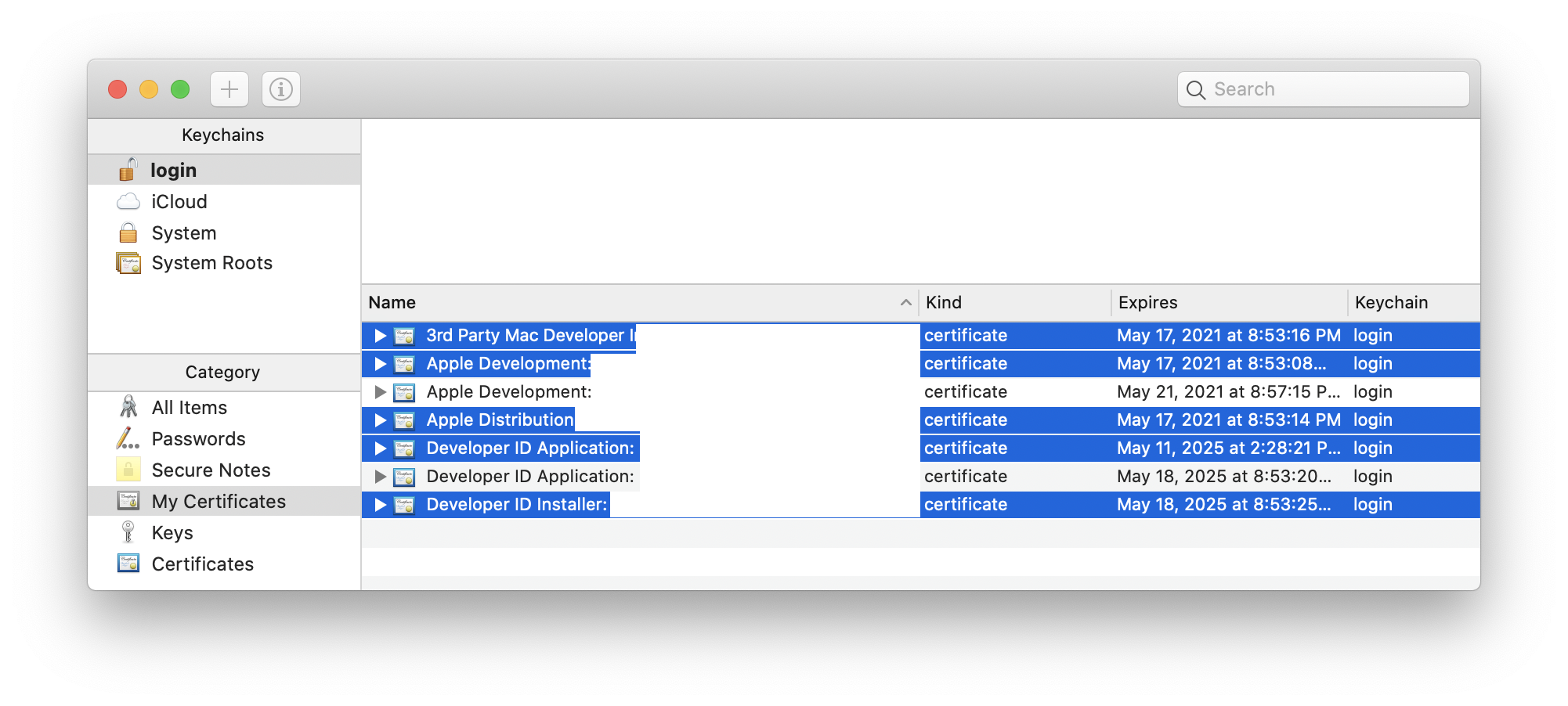This screenshot has height=706, width=1568.
Task: Sort the list by Expires column
Action: 1230,302
